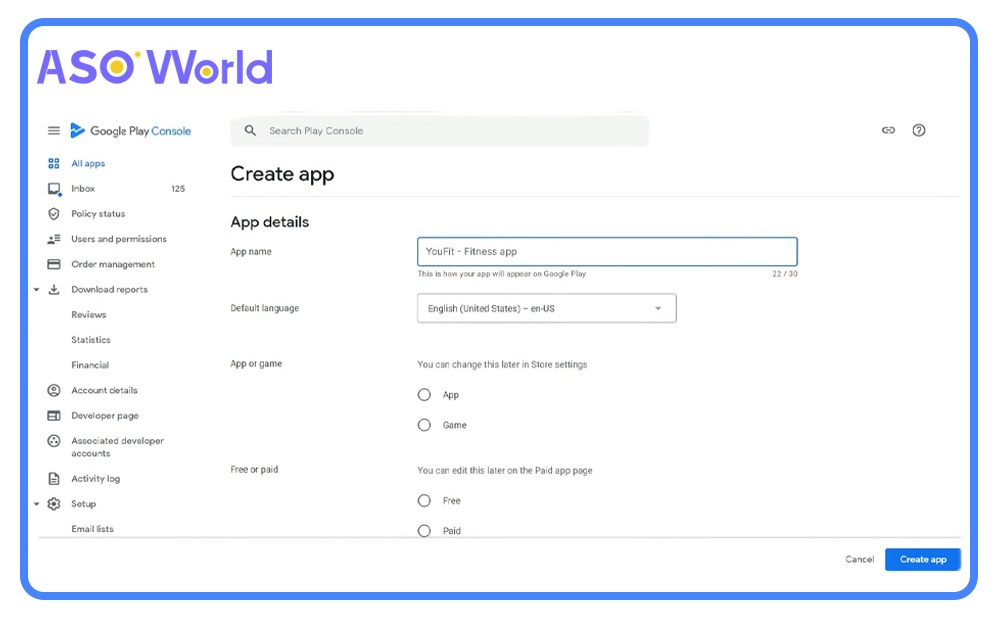Open Financial reports
This screenshot has height=627, width=998.
(90, 365)
